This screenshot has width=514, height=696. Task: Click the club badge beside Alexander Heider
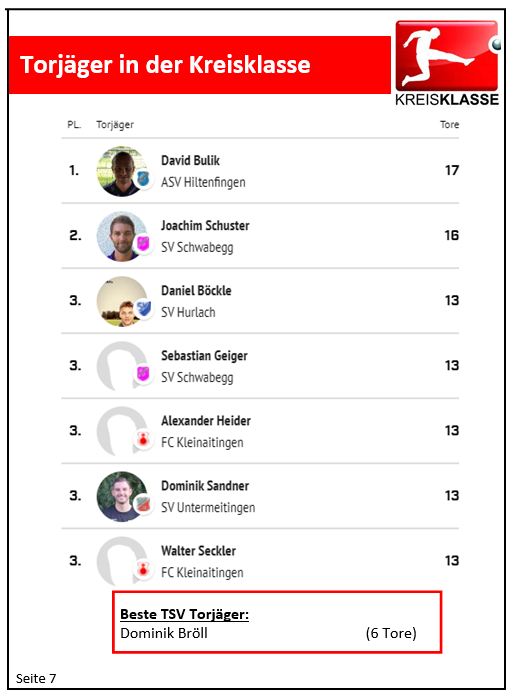(x=143, y=439)
